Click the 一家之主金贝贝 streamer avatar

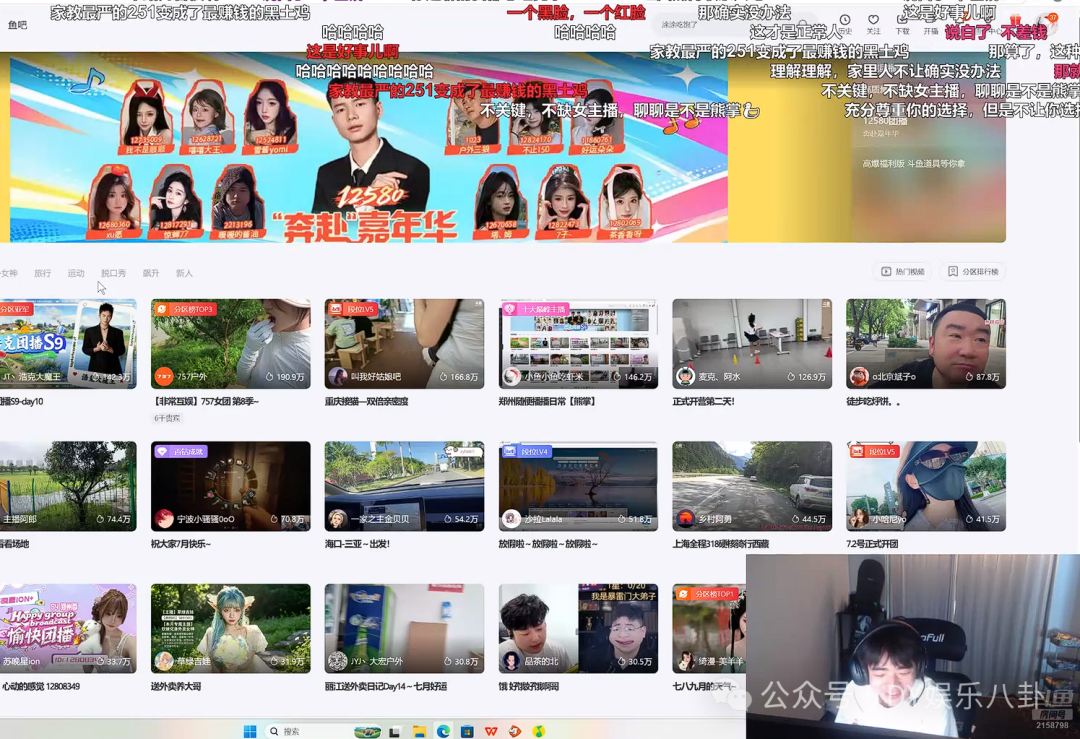point(338,519)
